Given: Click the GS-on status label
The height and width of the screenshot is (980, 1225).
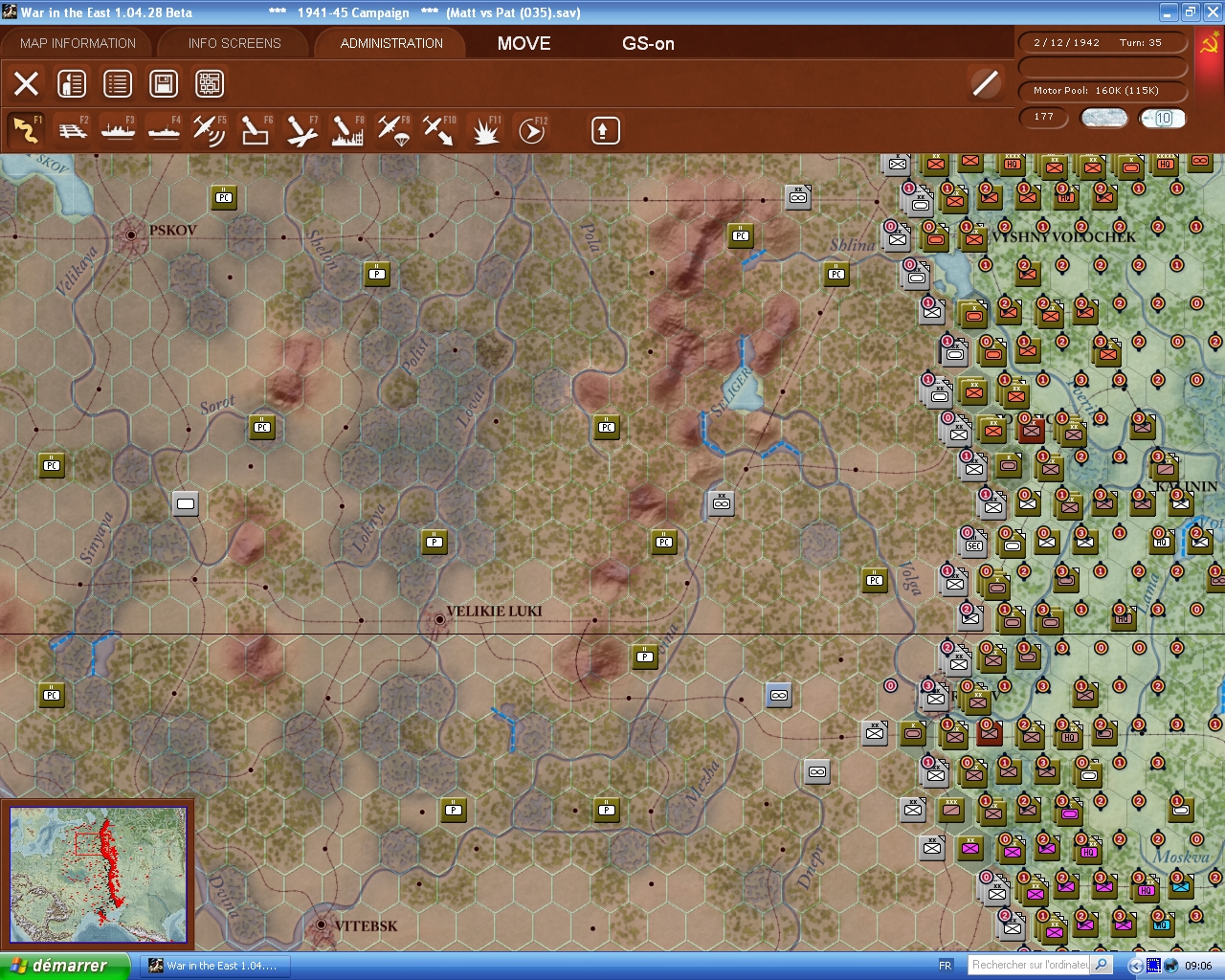Looking at the screenshot, I should (648, 43).
